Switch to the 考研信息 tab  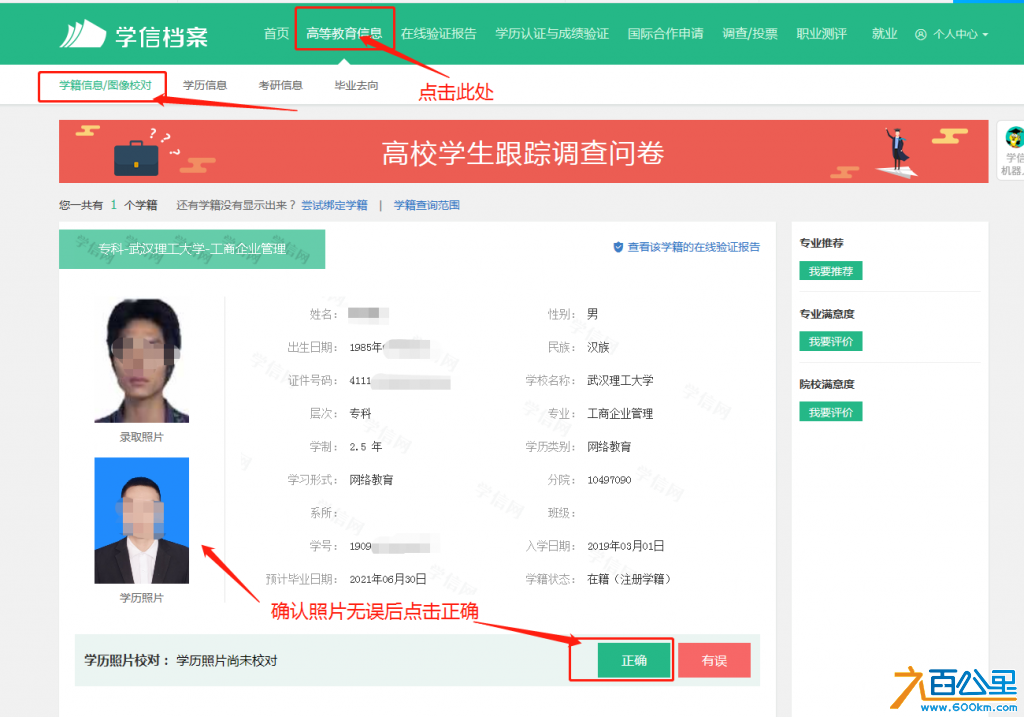[x=280, y=85]
